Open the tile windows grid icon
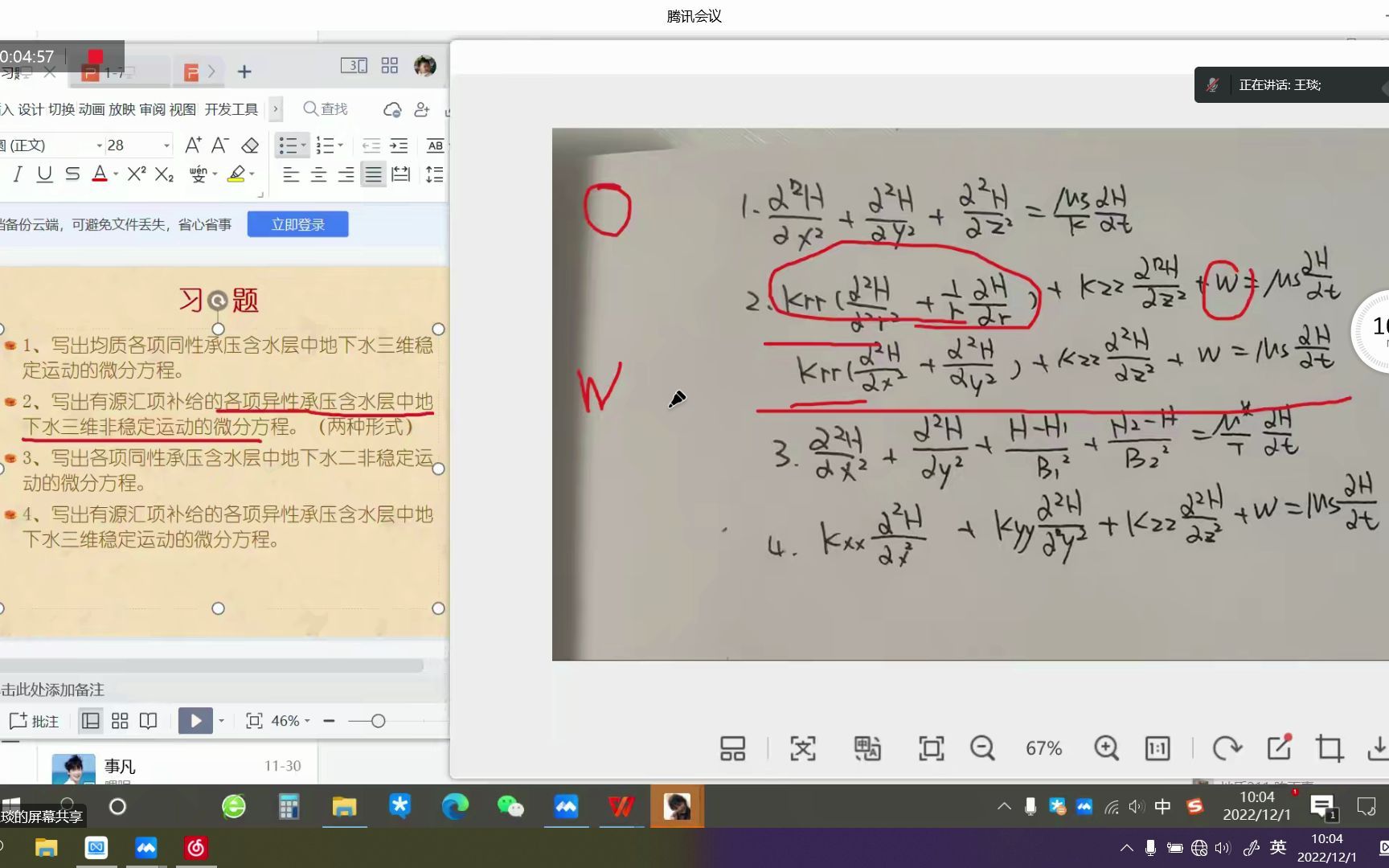Image resolution: width=1389 pixels, height=868 pixels. (390, 66)
